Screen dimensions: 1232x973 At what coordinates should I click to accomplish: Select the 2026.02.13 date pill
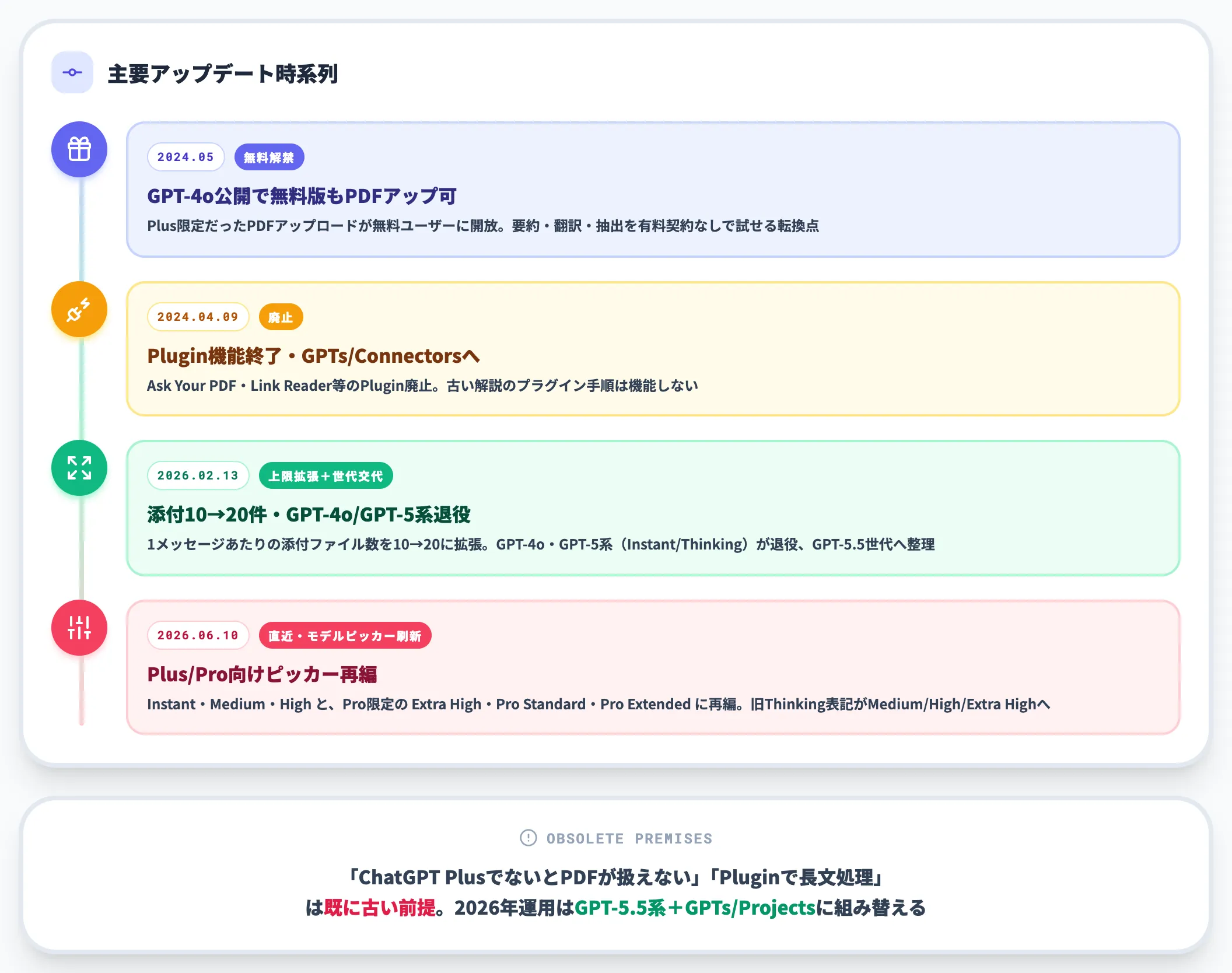(198, 475)
